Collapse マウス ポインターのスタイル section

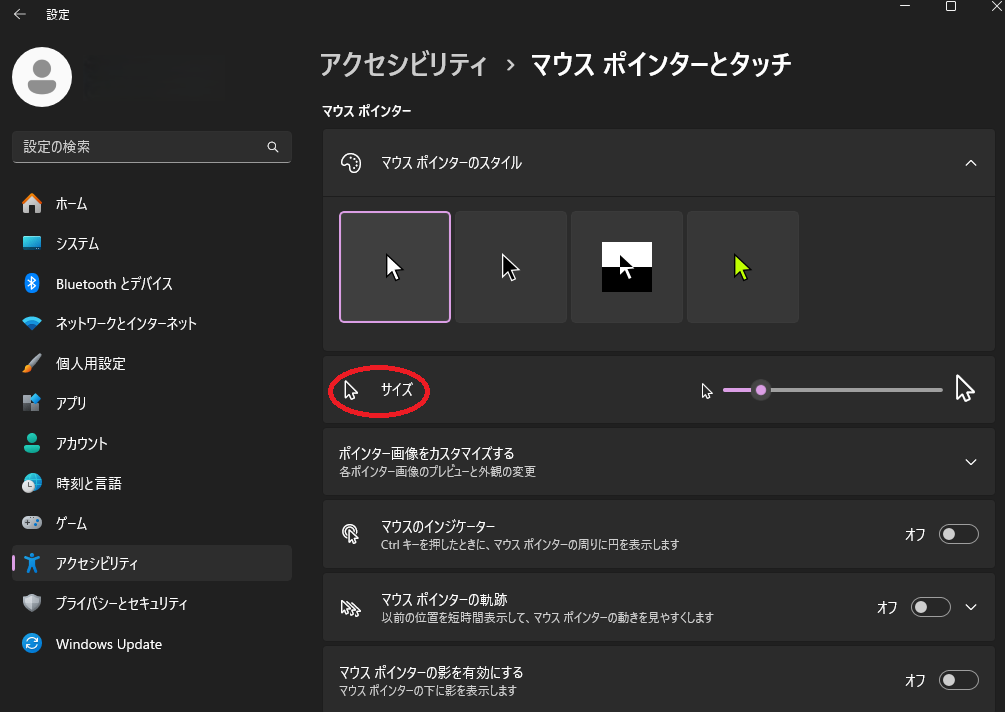click(970, 163)
